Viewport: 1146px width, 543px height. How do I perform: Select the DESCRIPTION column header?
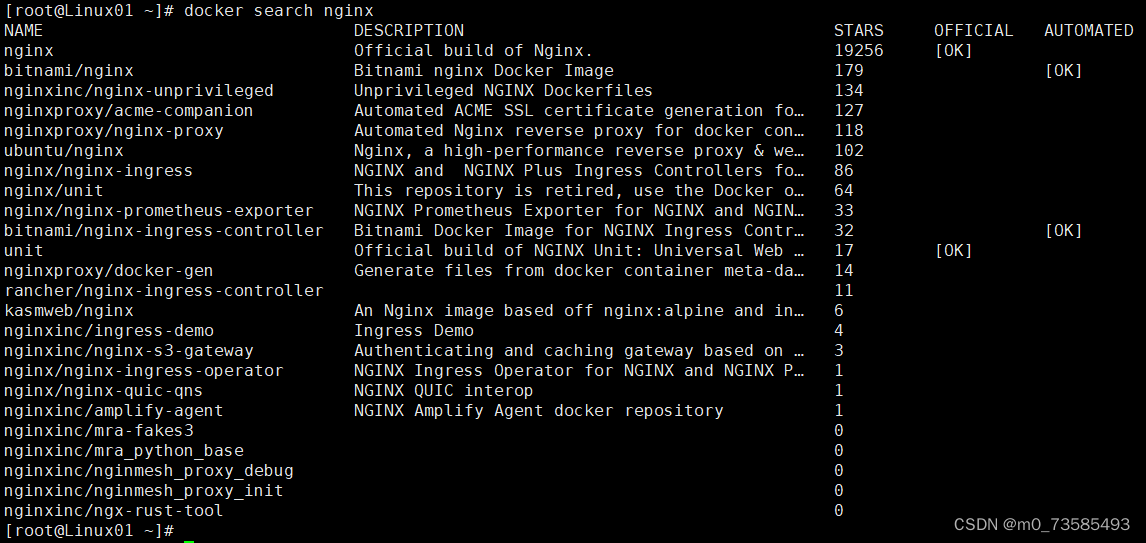pyautogui.click(x=409, y=31)
